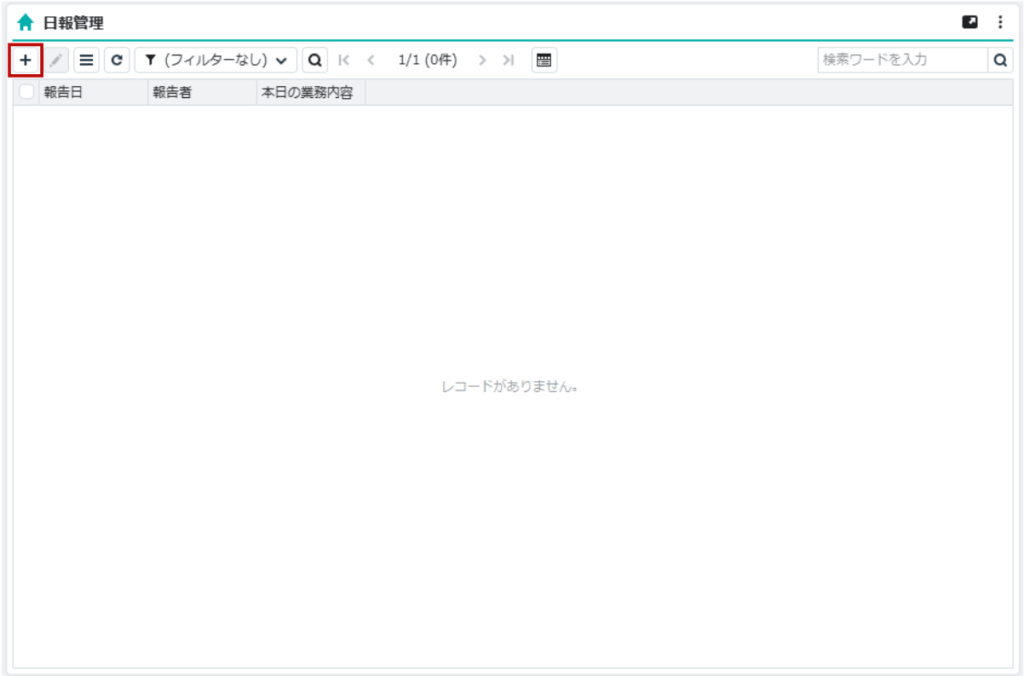Click search button beside the search word field
1024x676 pixels.
coord(1000,60)
